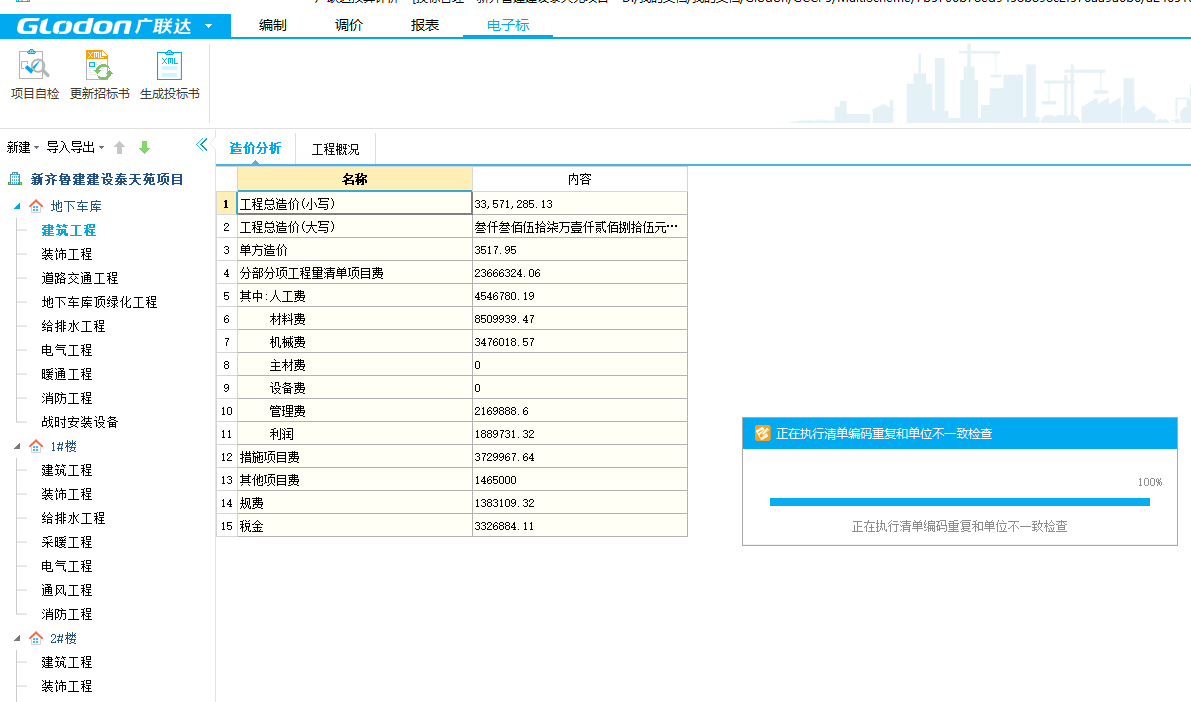Image resolution: width=1191 pixels, height=702 pixels.
Task: Select 采暖工程 under 1#楼
Action: [67, 542]
